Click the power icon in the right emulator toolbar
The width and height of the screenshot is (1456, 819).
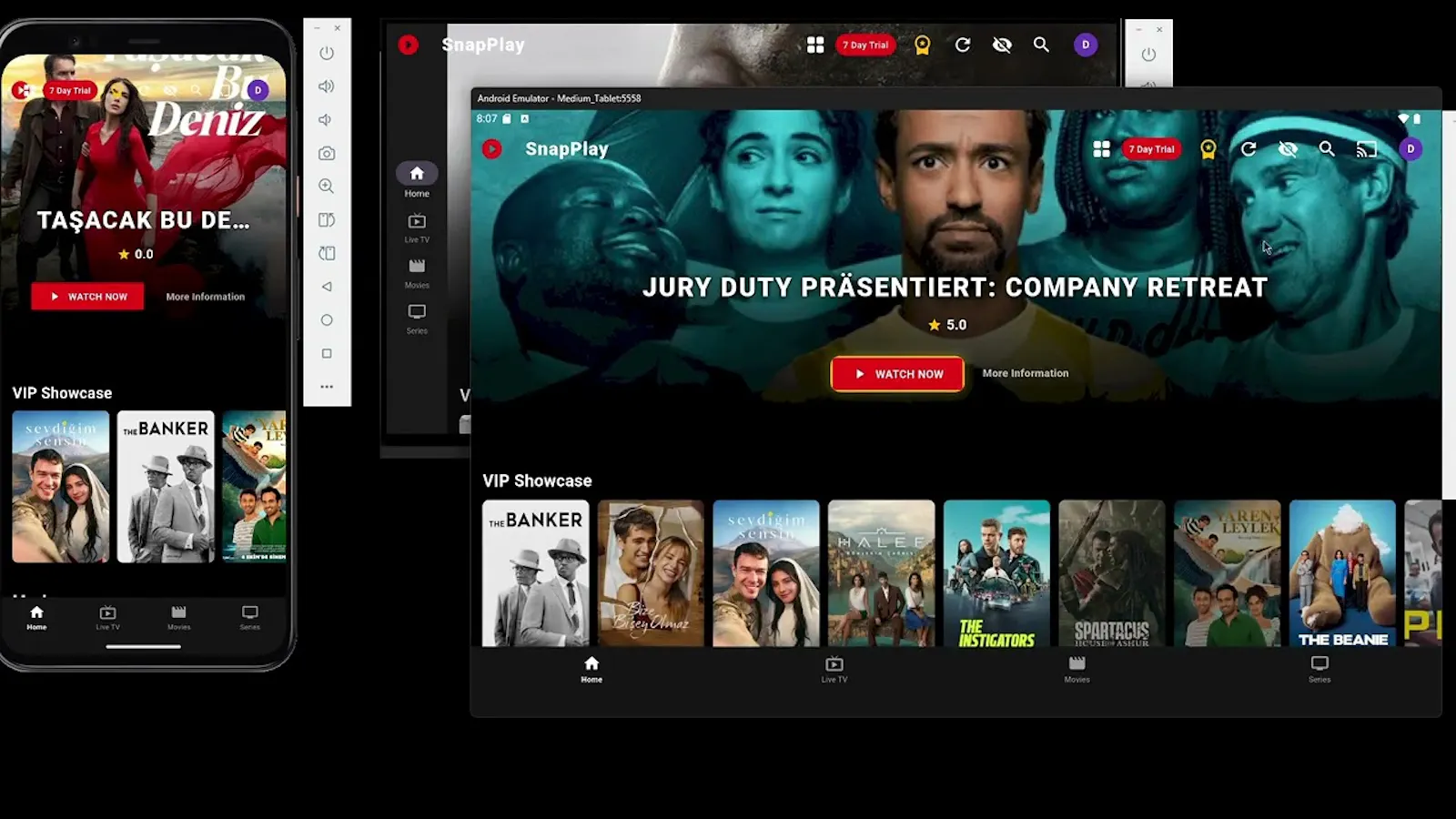(x=1148, y=55)
